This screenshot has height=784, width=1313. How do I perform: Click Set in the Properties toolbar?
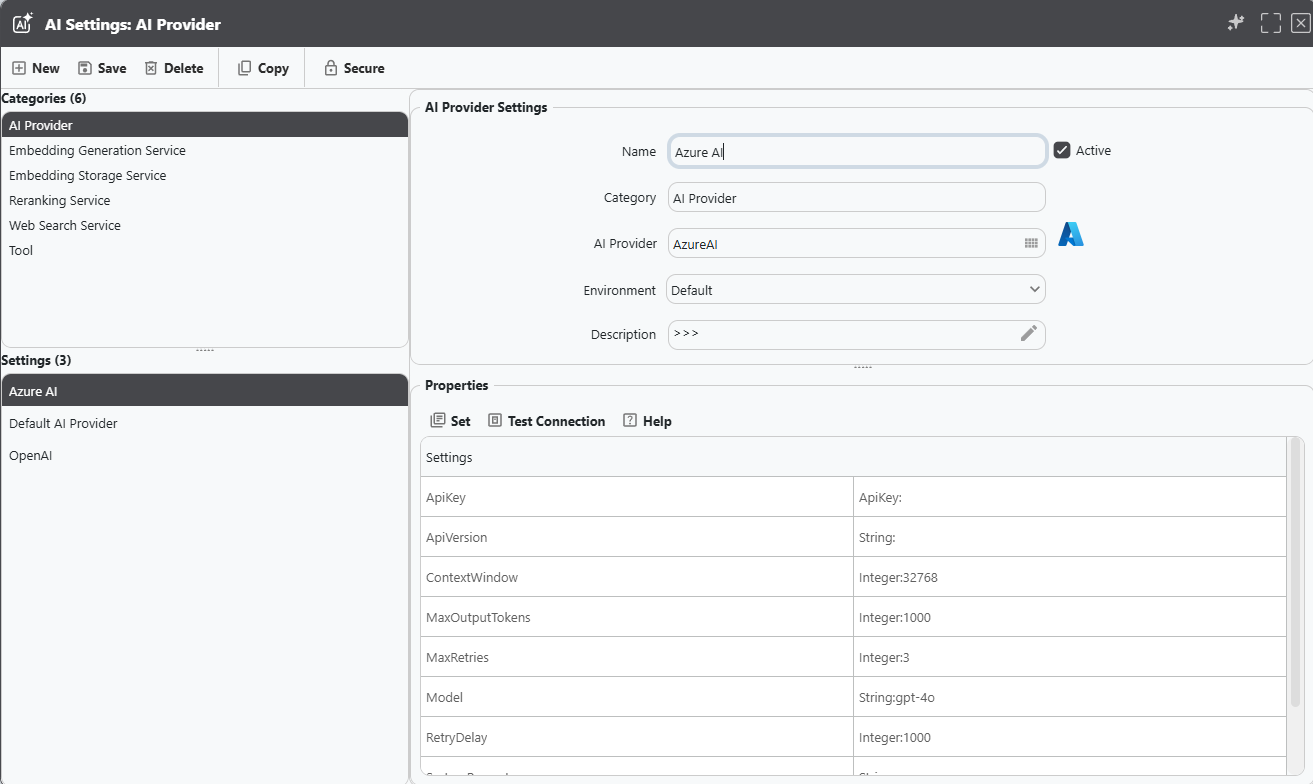point(450,421)
